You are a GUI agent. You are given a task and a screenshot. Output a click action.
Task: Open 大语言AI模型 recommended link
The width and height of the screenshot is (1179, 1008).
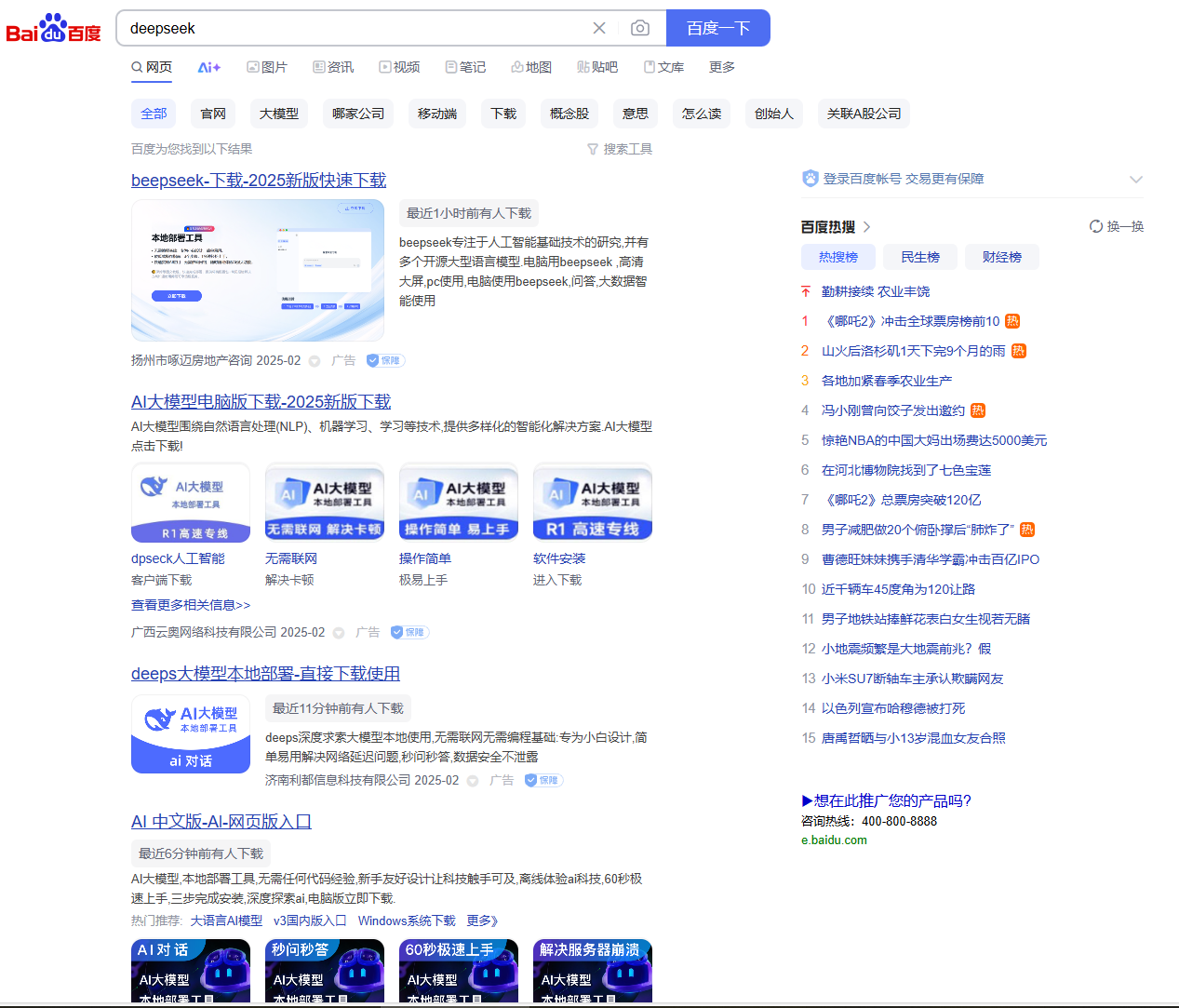(226, 921)
